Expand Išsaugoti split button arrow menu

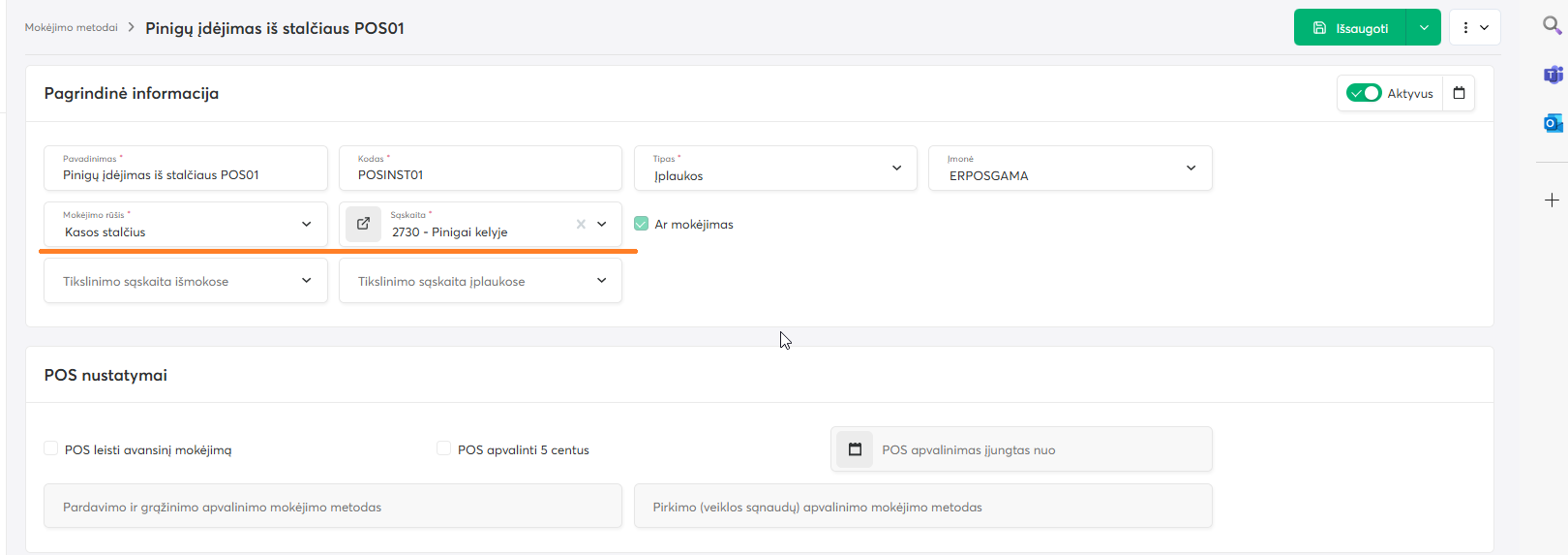[x=1423, y=27]
